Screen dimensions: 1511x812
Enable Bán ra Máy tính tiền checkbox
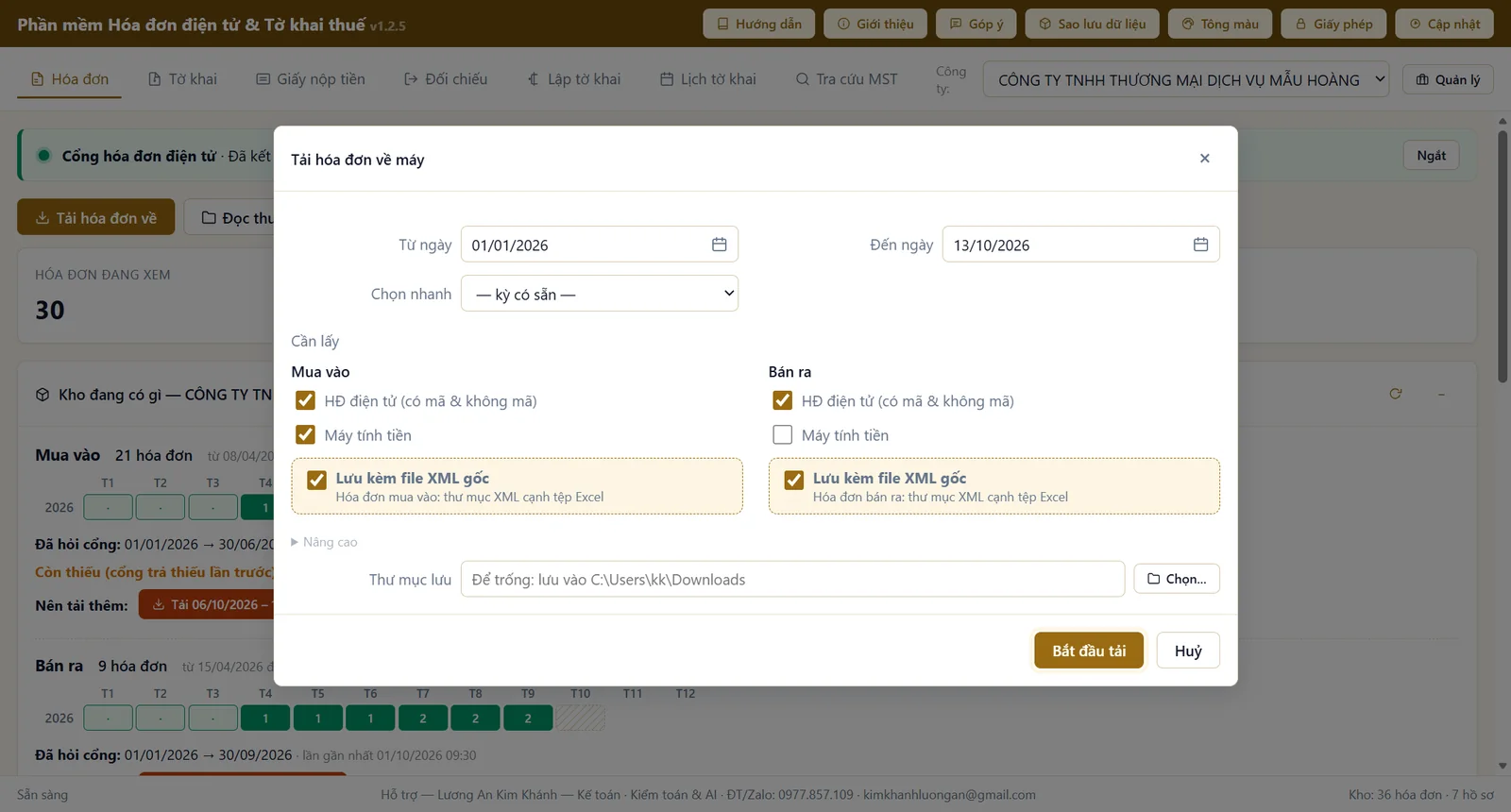[x=782, y=434]
